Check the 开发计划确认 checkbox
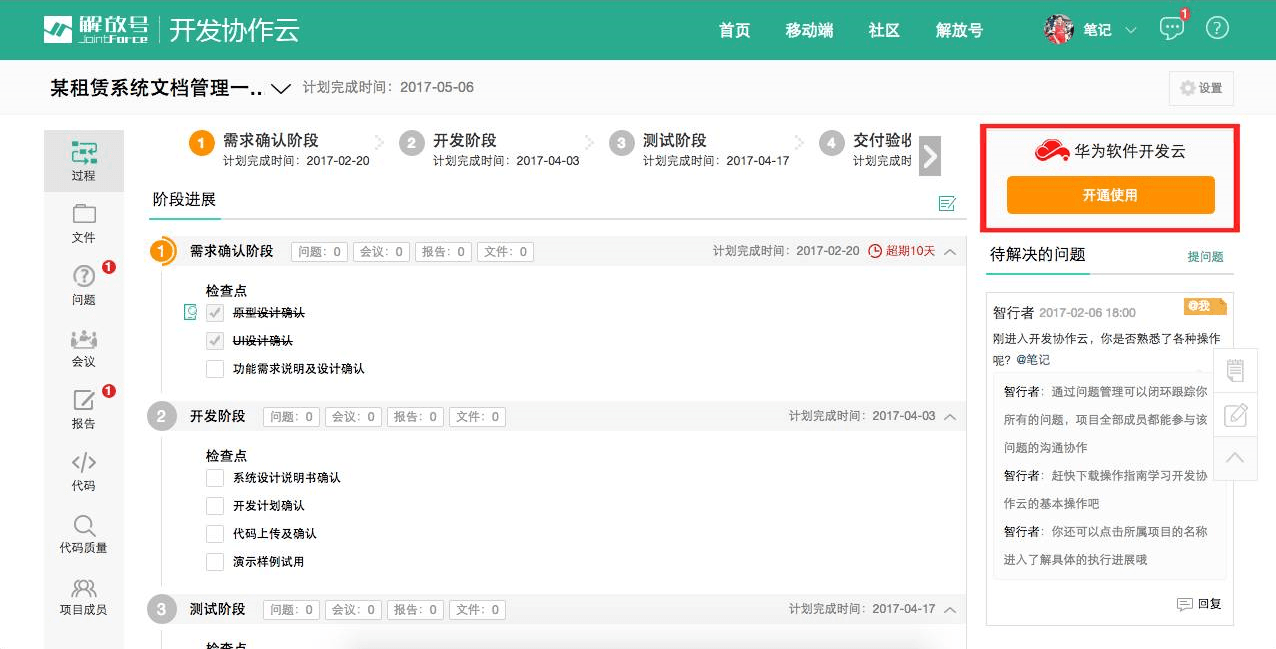Screen dimensions: 1276x649 pyautogui.click(x=215, y=506)
